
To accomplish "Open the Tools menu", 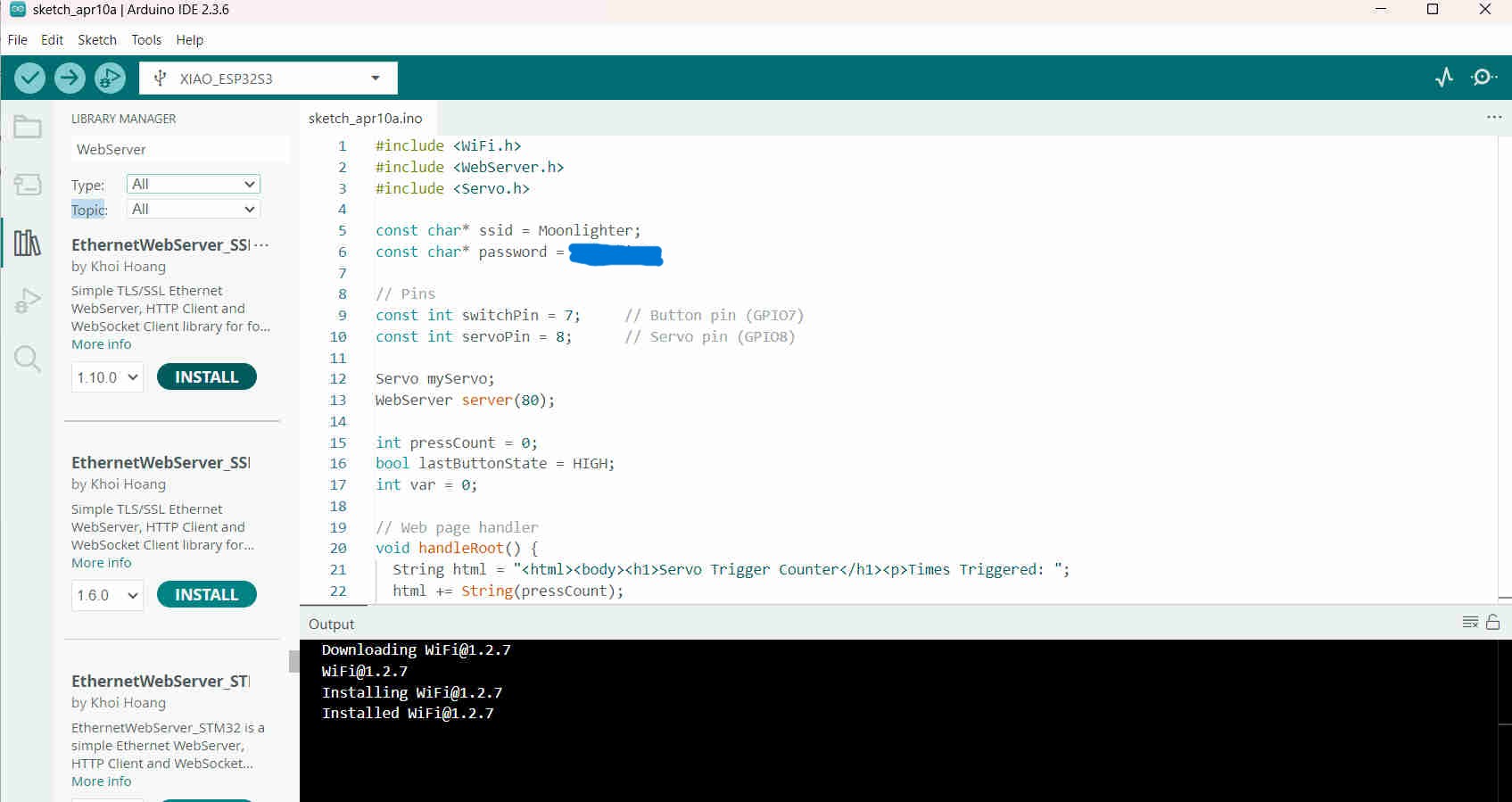I will (146, 40).
